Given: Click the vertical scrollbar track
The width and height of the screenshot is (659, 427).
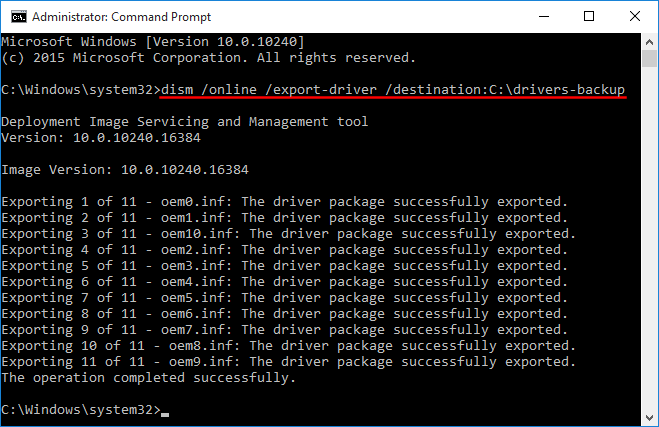Looking at the screenshot, I should tap(649, 250).
